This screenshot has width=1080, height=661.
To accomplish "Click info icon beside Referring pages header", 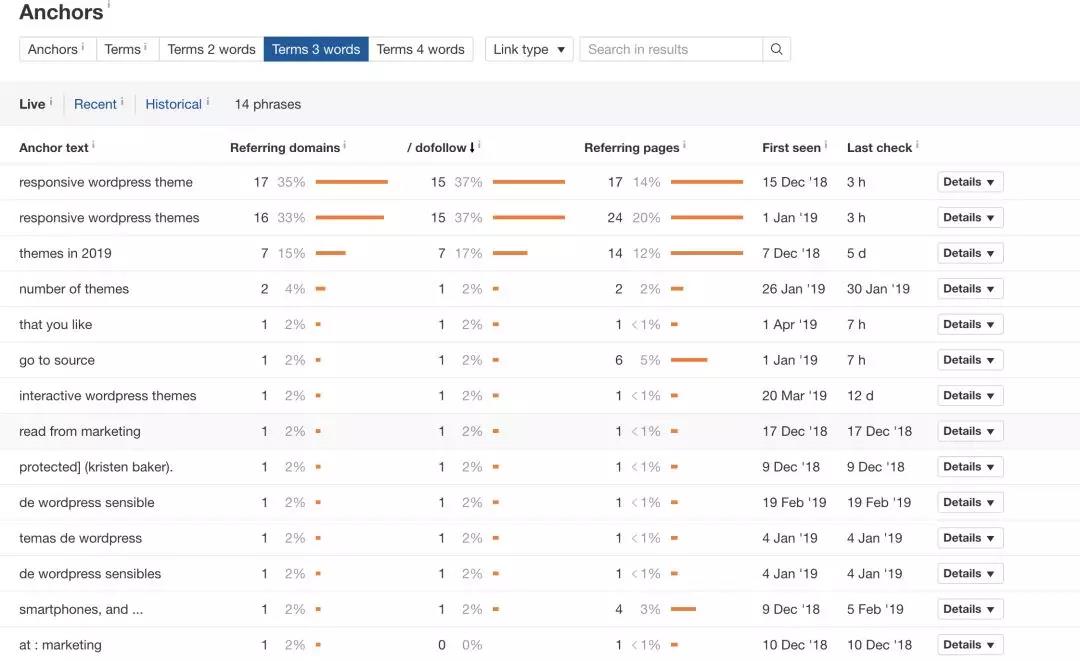I will coord(684,145).
